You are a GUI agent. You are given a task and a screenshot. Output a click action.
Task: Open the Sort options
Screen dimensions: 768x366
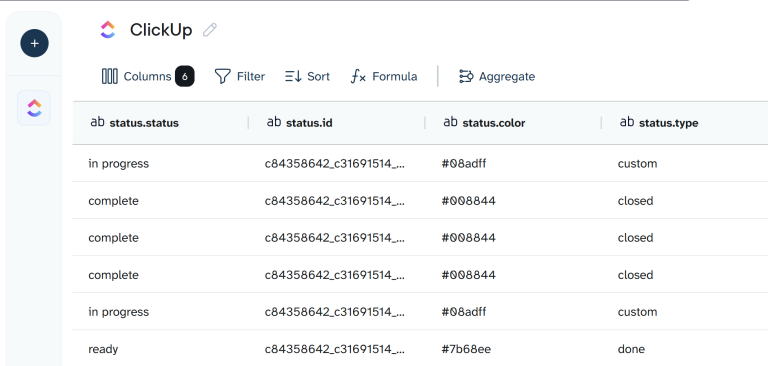308,76
